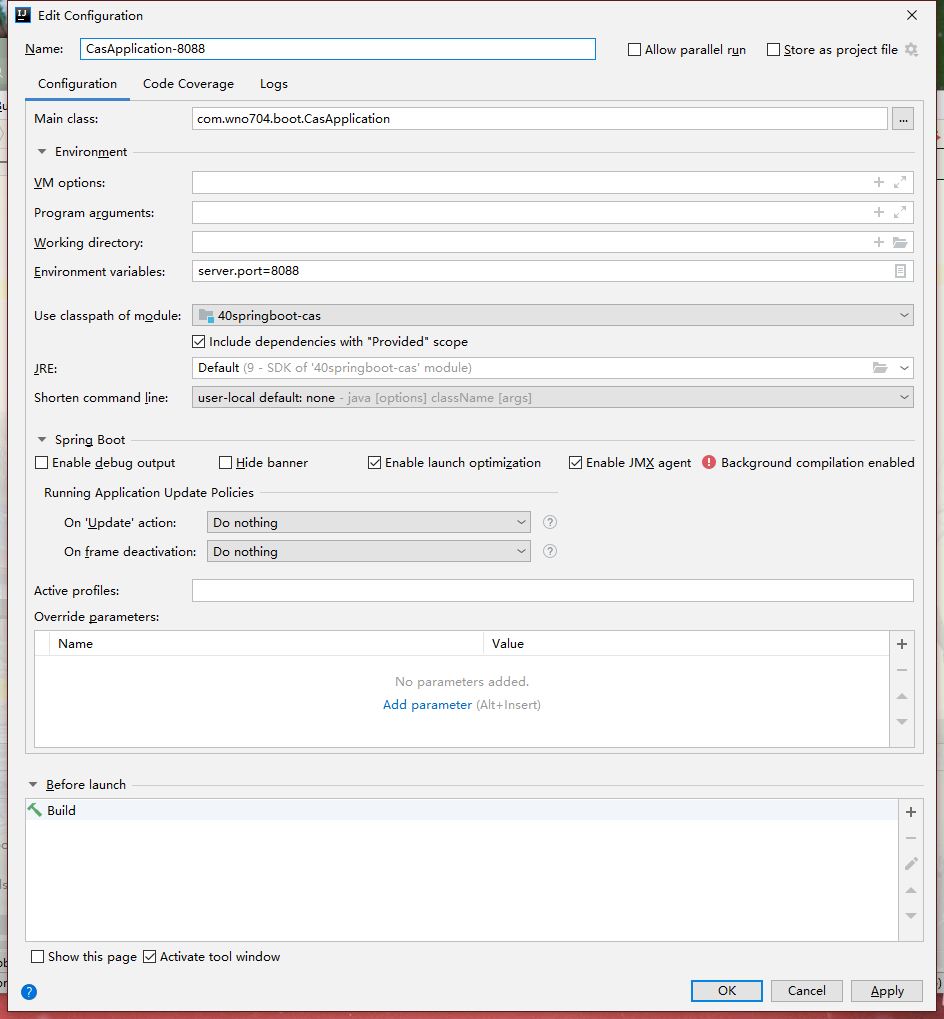The height and width of the screenshot is (1019, 944).
Task: Click the expand icon in VM options field
Action: (x=900, y=182)
